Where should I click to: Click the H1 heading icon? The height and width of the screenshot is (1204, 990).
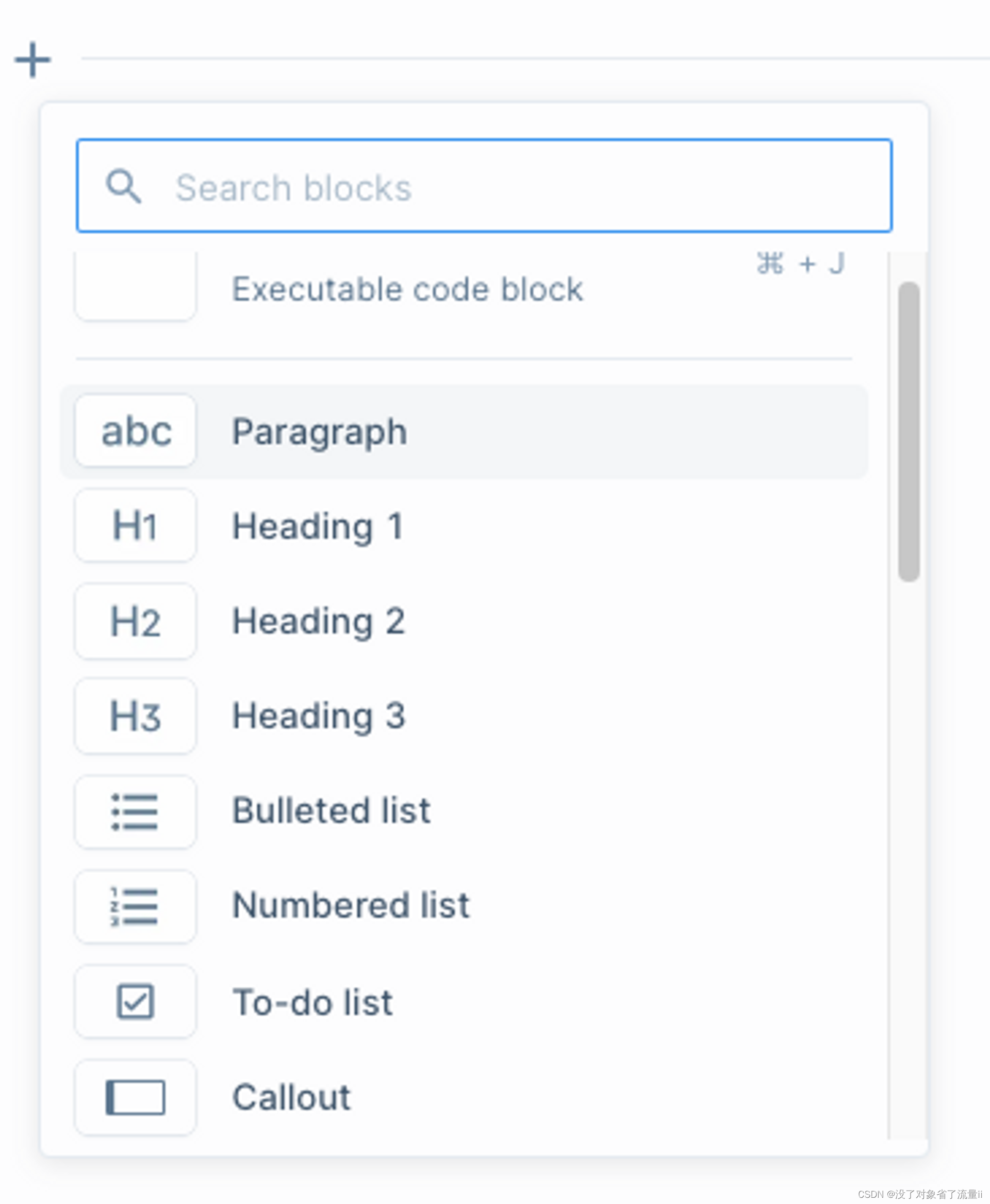pyautogui.click(x=136, y=526)
